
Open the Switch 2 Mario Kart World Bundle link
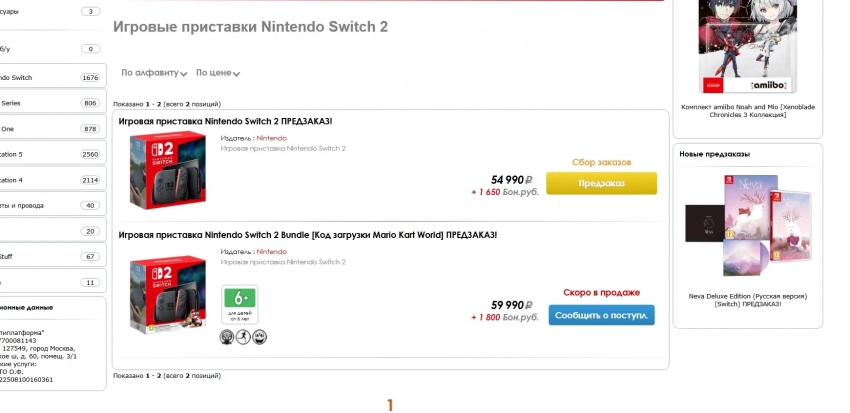(x=307, y=235)
